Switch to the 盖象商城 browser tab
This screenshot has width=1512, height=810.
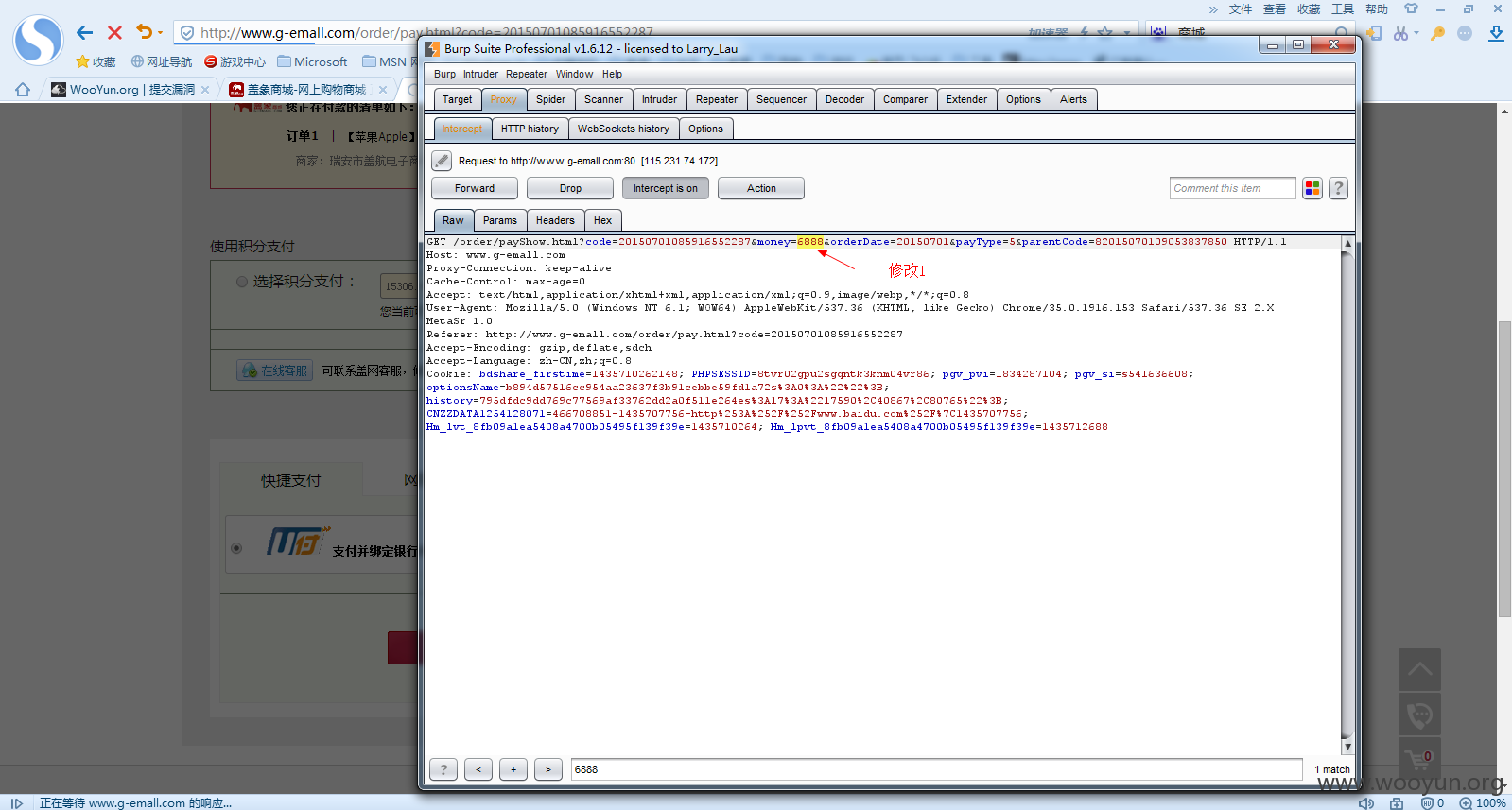pos(299,90)
